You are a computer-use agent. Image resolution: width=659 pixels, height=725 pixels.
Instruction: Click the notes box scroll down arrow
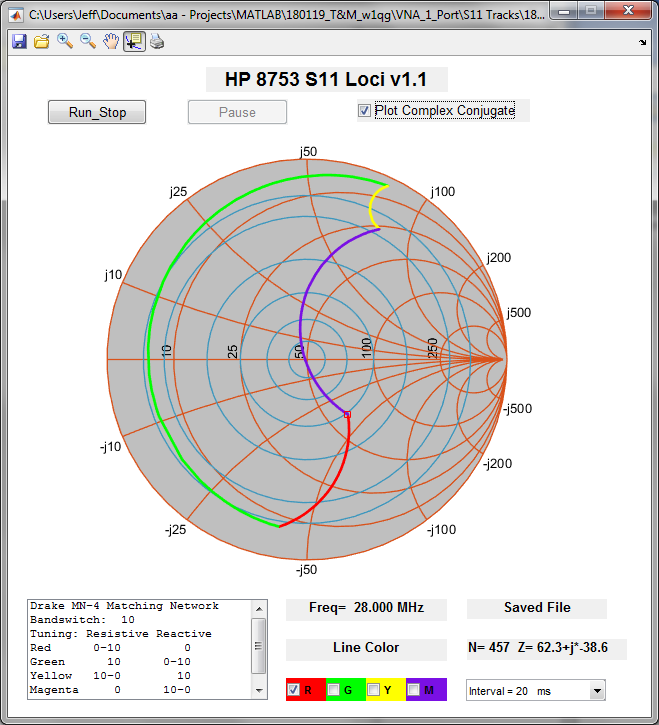pyautogui.click(x=259, y=691)
